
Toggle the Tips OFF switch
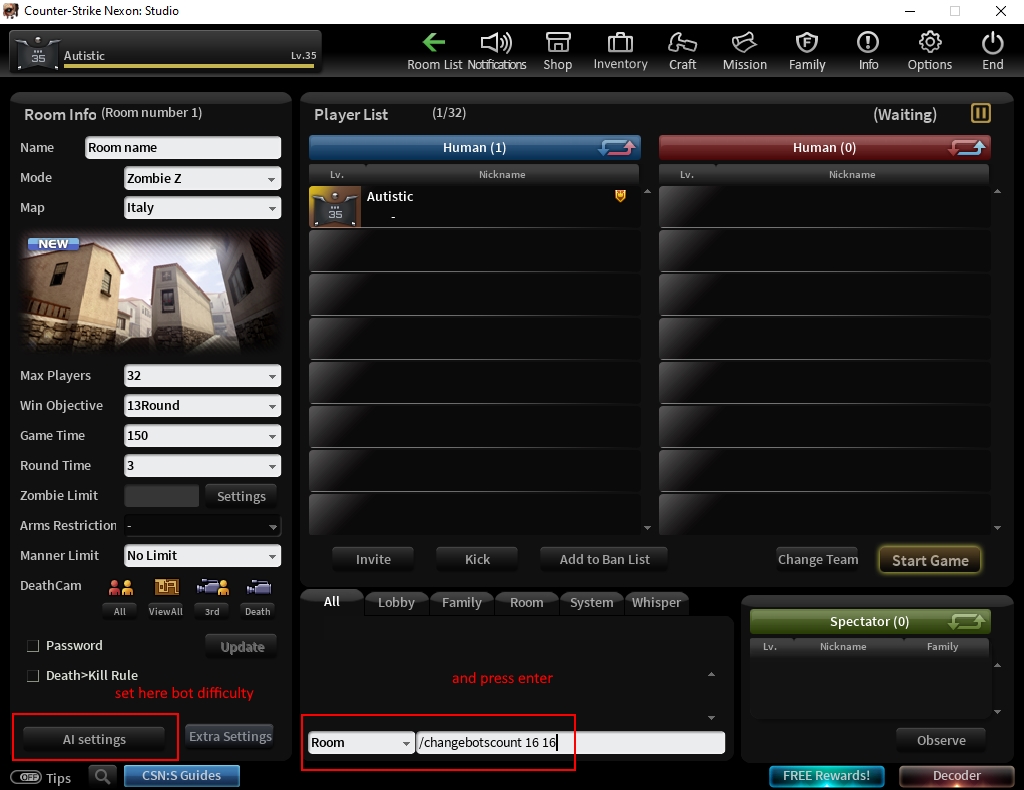pos(26,777)
